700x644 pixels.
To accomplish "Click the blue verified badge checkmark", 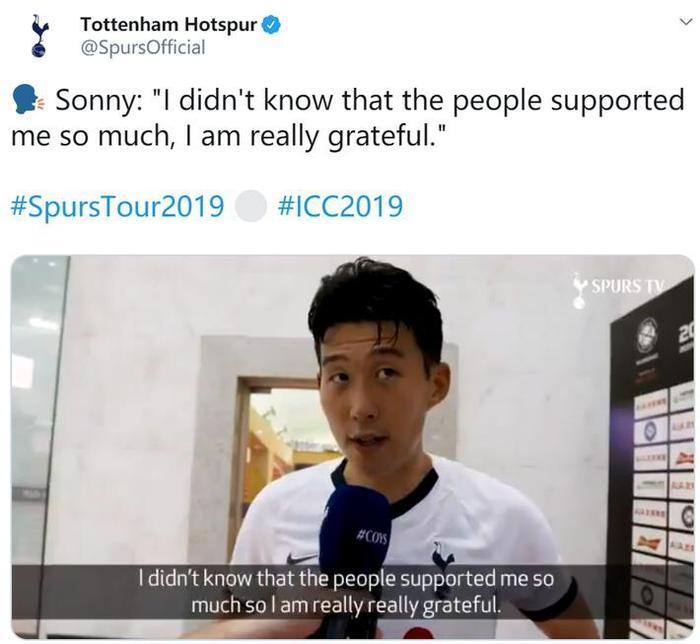I will point(271,25).
